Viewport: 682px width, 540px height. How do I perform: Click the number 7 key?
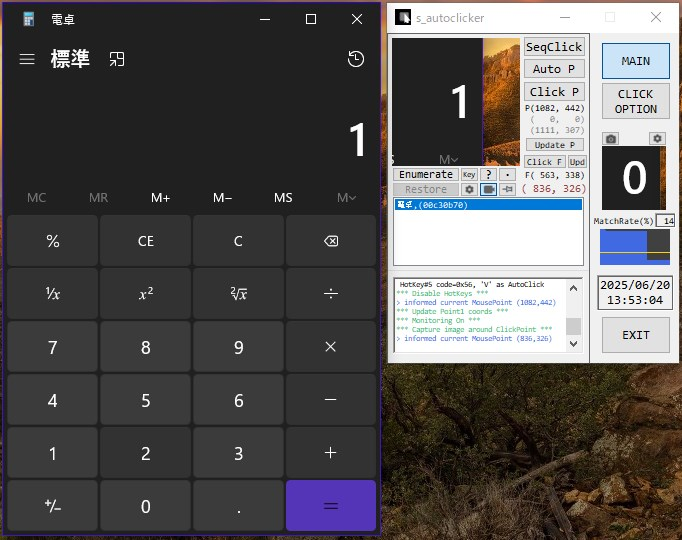tap(53, 347)
